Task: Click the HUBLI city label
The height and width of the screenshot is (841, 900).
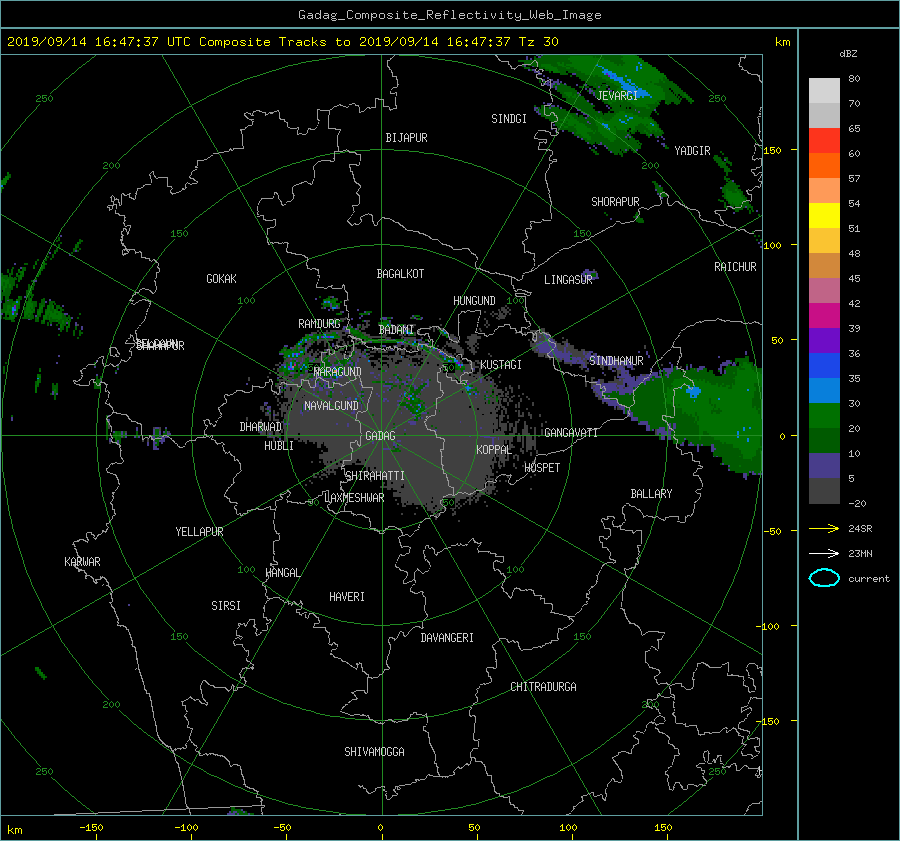Action: tap(278, 446)
